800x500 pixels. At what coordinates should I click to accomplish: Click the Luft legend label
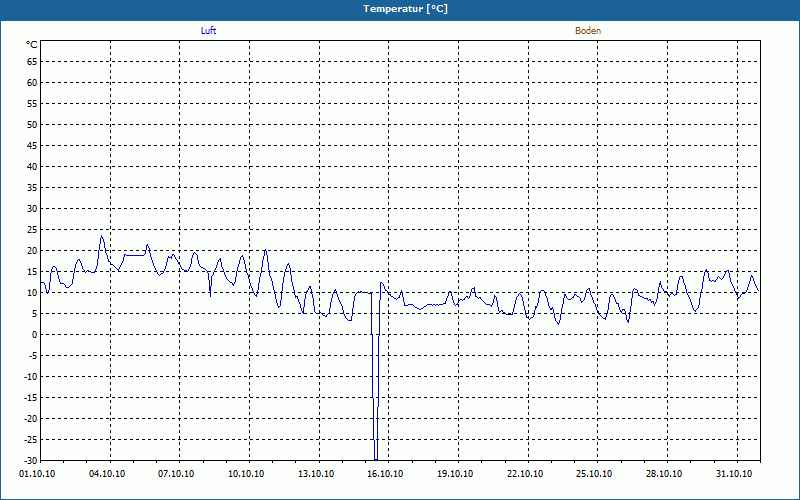[208, 31]
